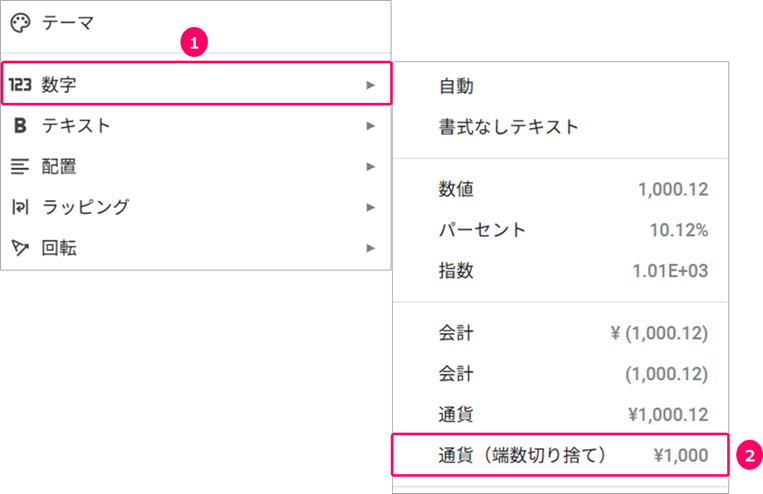
Task: Expand the テキスト submenu arrow
Action: pos(371,126)
